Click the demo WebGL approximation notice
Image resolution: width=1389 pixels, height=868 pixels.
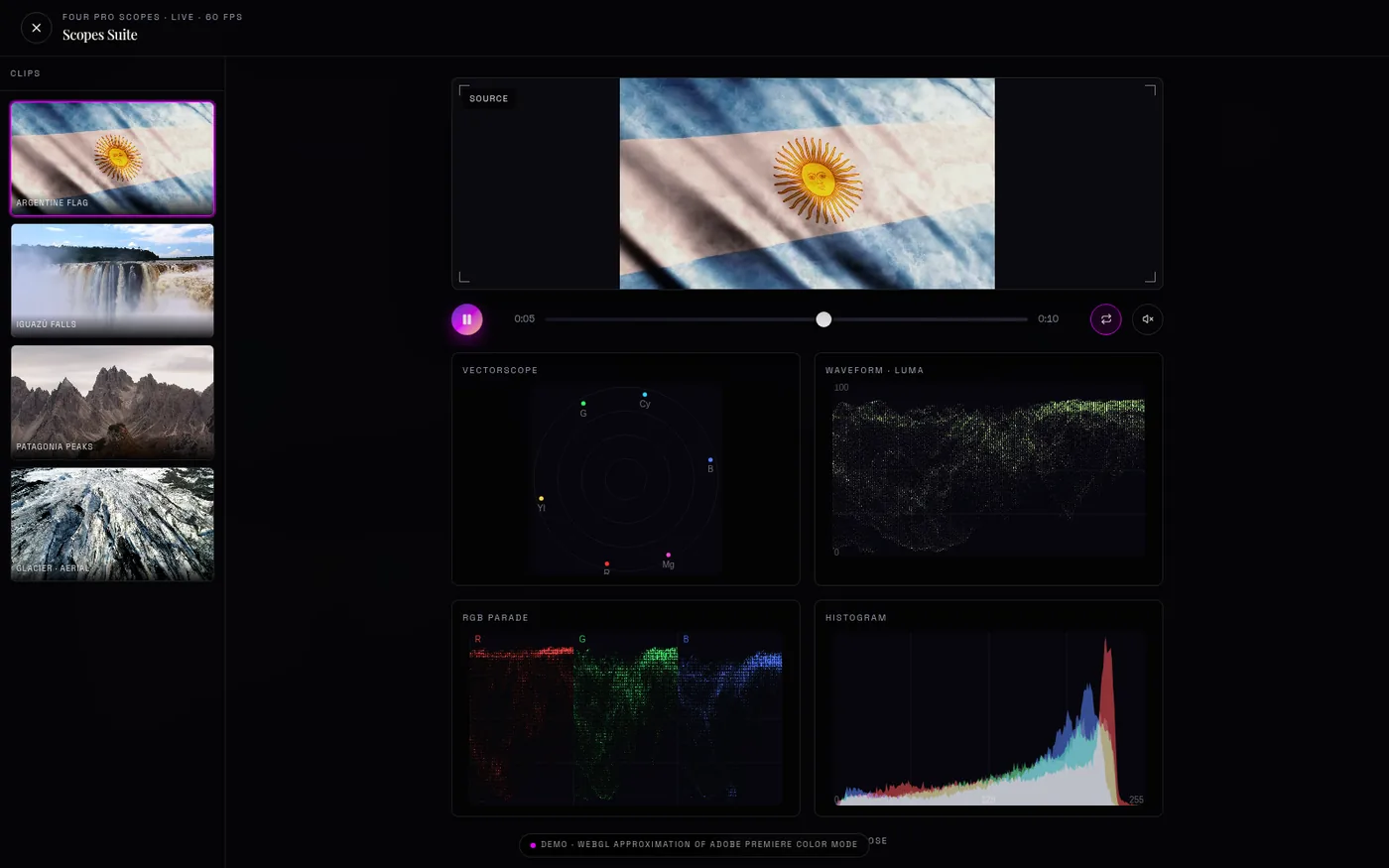[694, 845]
